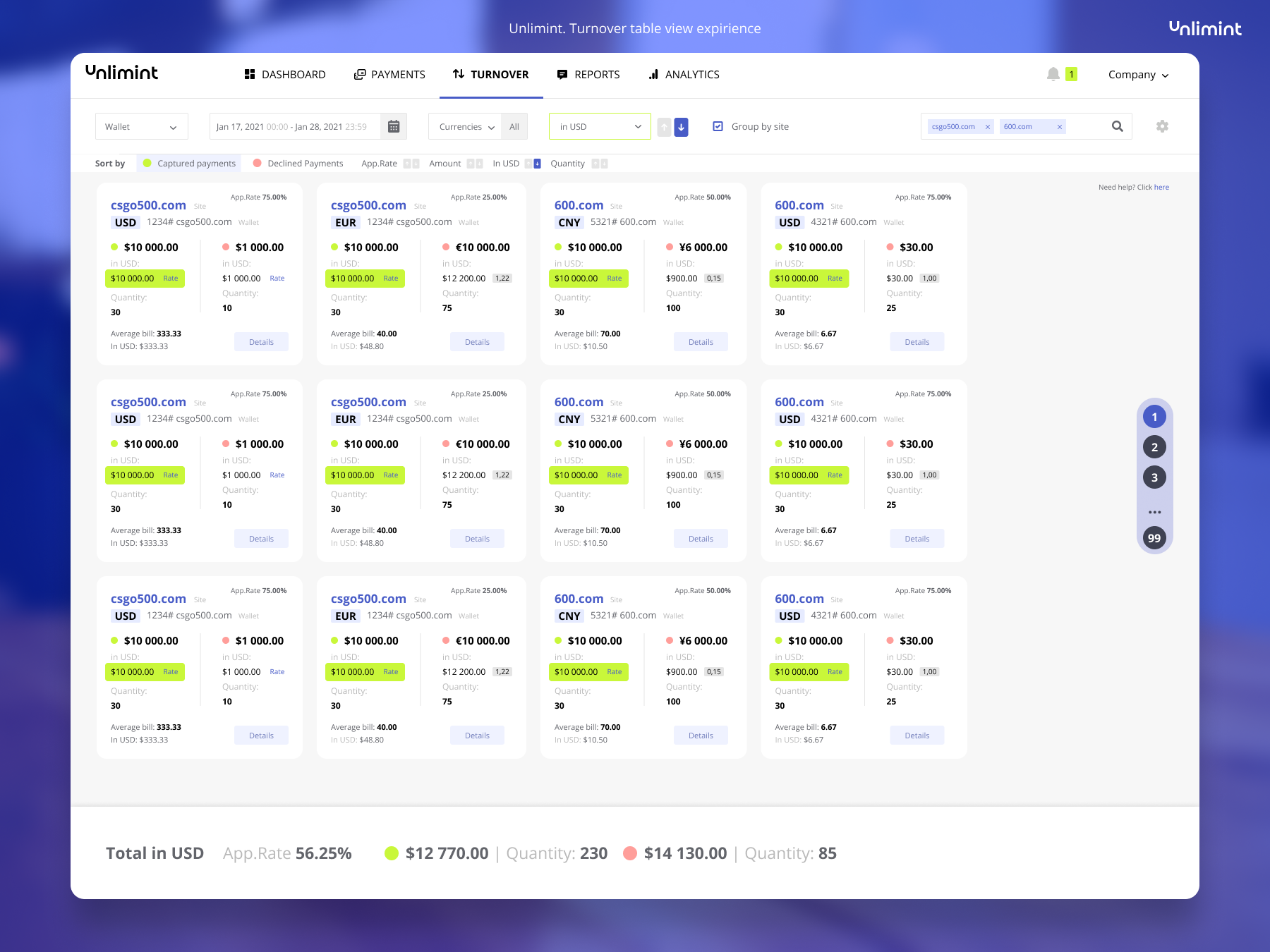
Task: Click the Dashboard grid icon
Action: (x=249, y=74)
